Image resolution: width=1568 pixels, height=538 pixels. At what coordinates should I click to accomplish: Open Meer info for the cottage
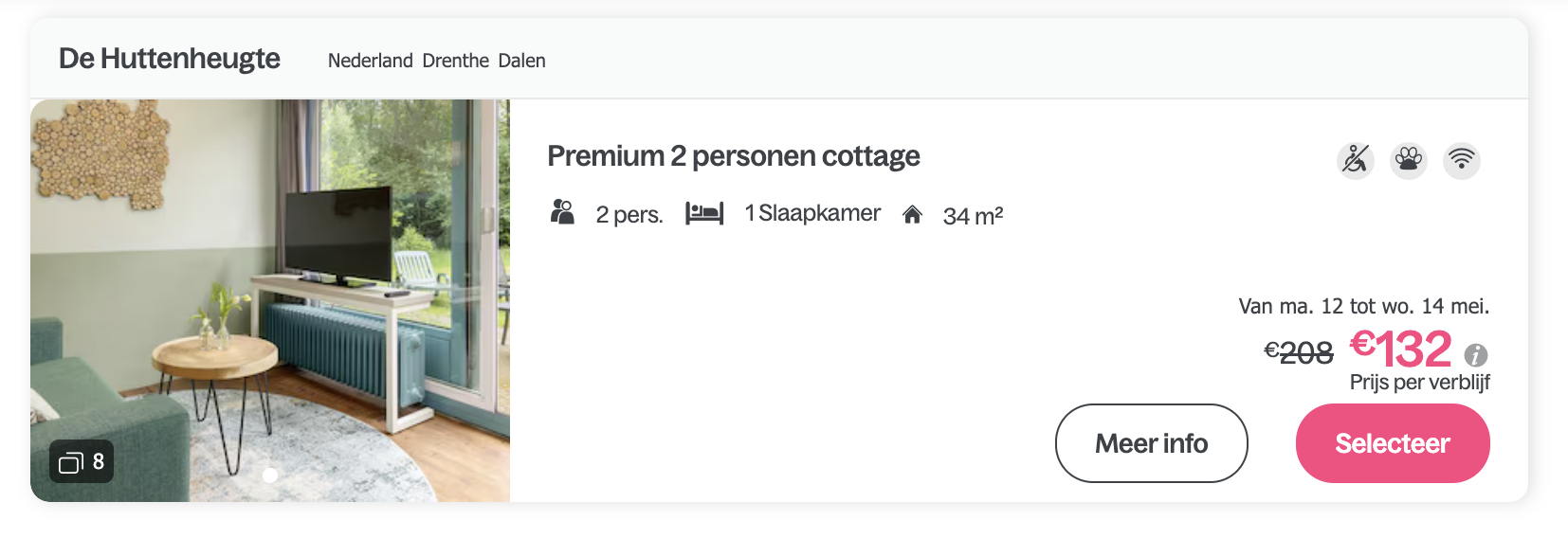1151,443
